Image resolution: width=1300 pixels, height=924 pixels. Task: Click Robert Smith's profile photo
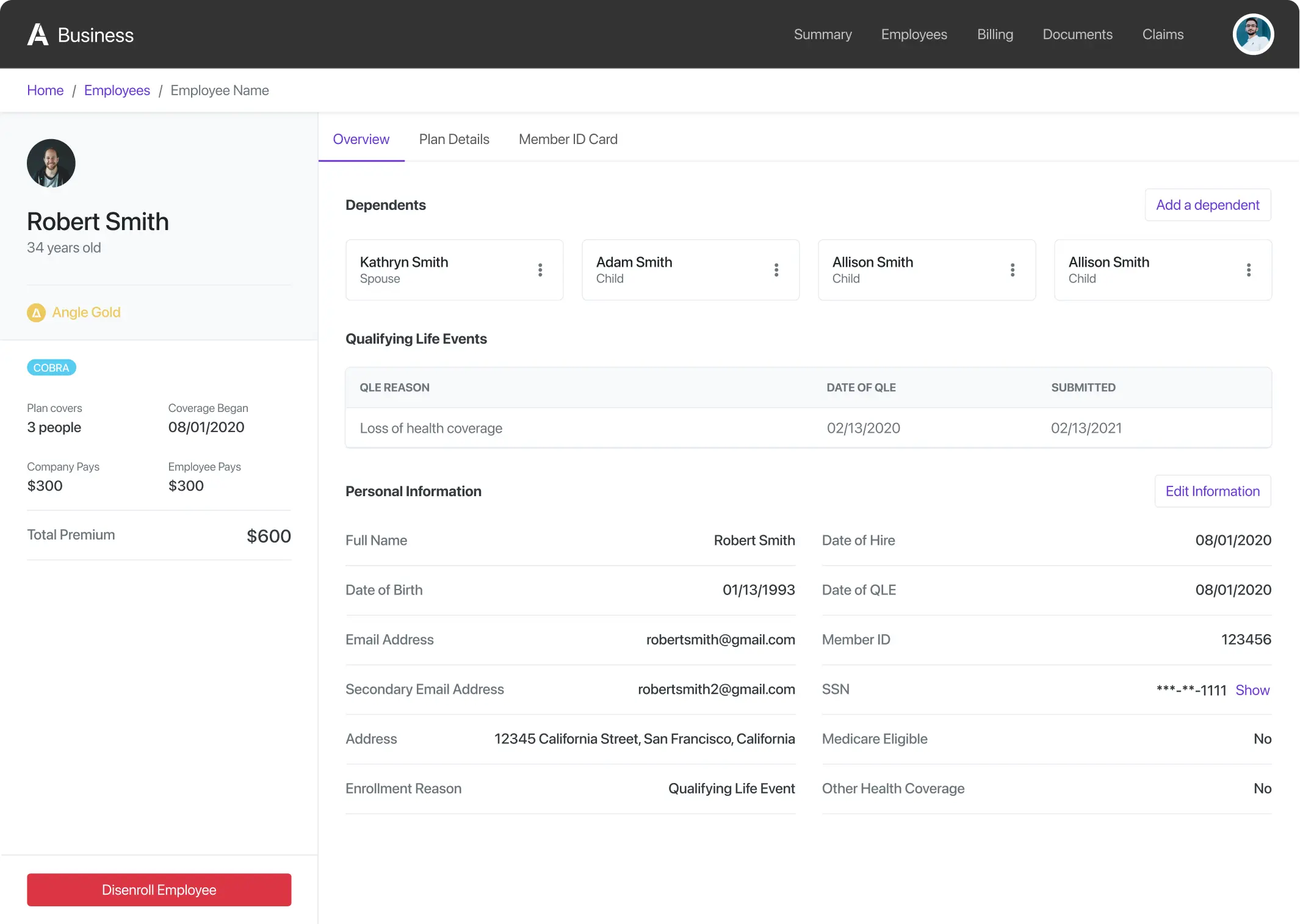click(x=51, y=164)
